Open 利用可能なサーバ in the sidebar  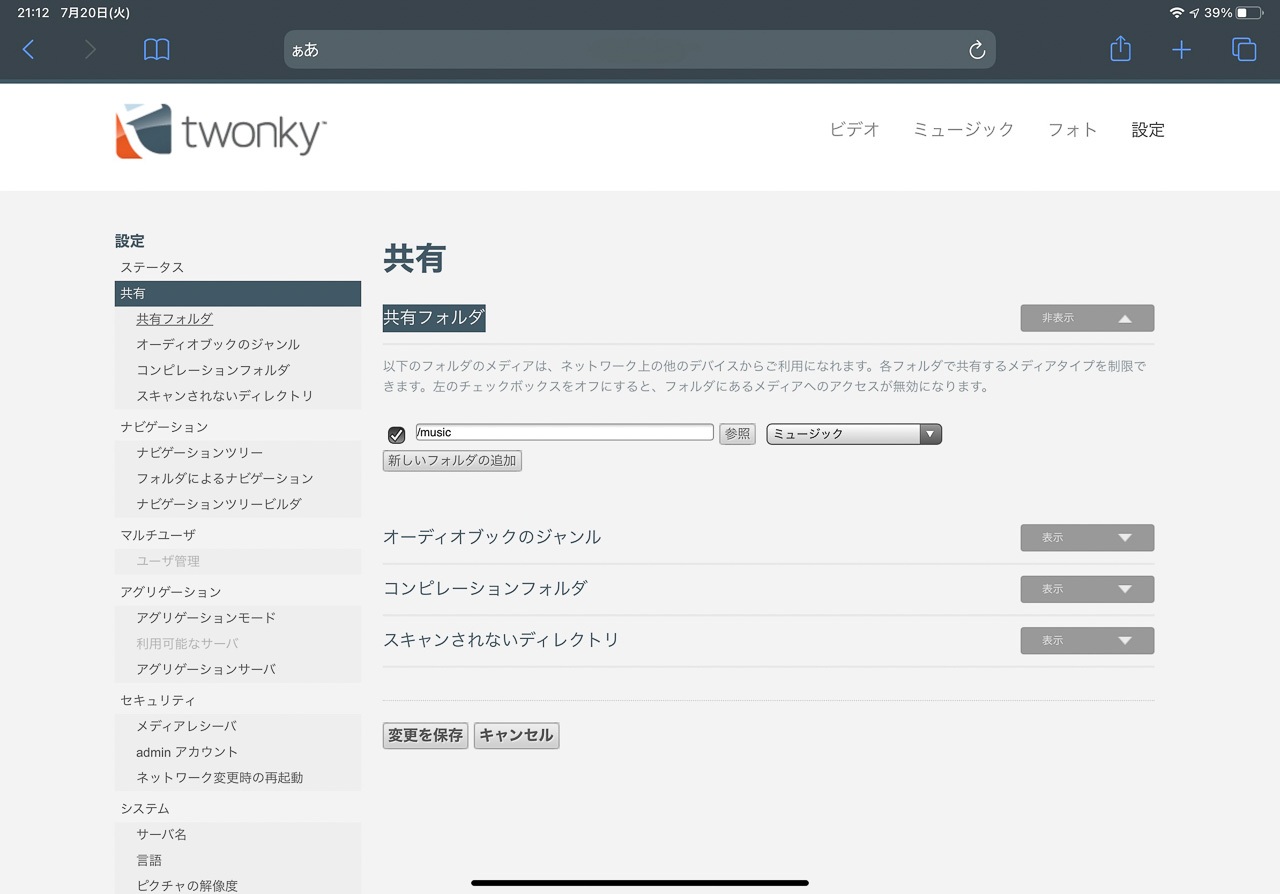tap(187, 643)
